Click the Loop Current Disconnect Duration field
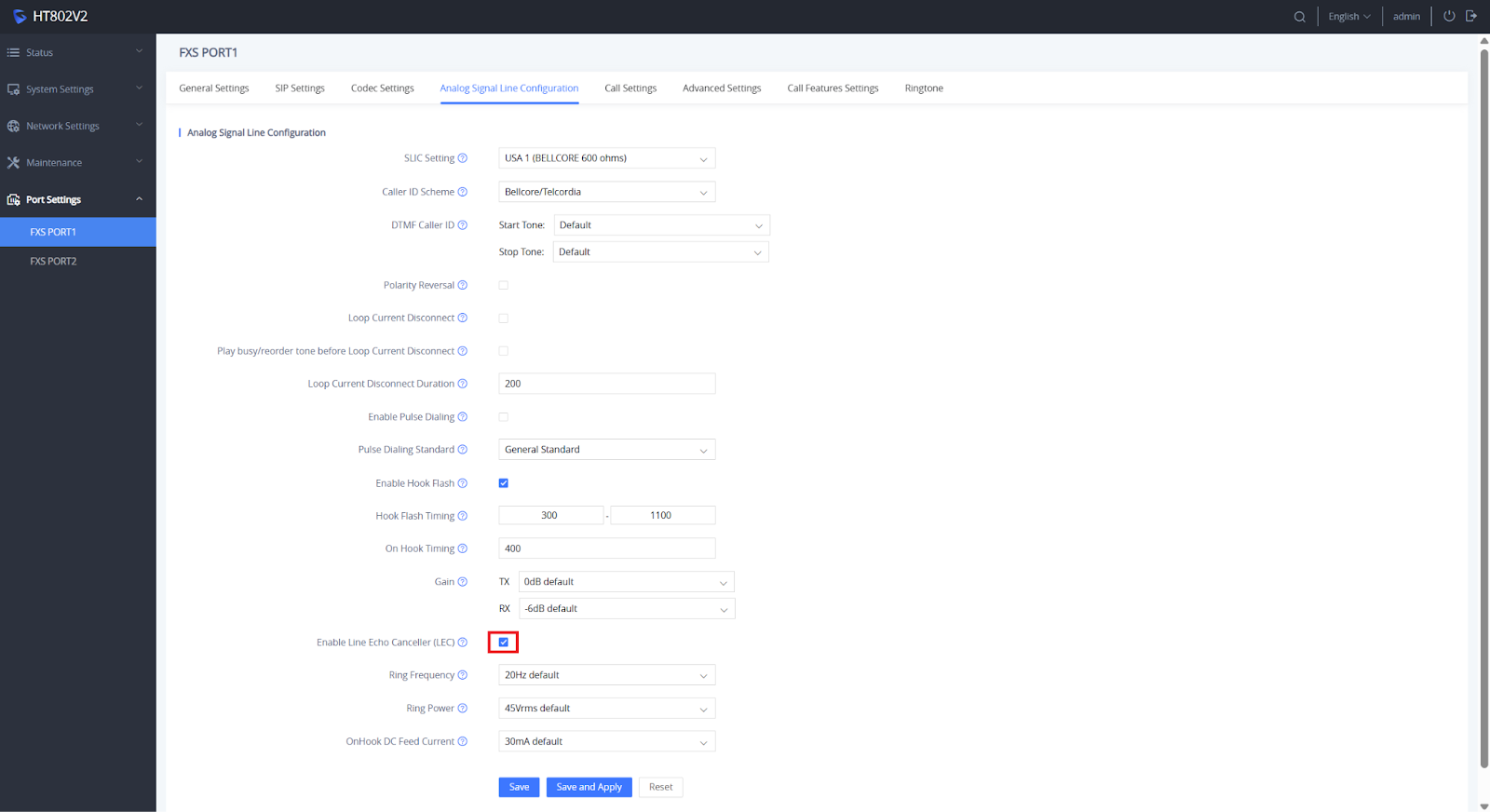1490x812 pixels. click(607, 384)
